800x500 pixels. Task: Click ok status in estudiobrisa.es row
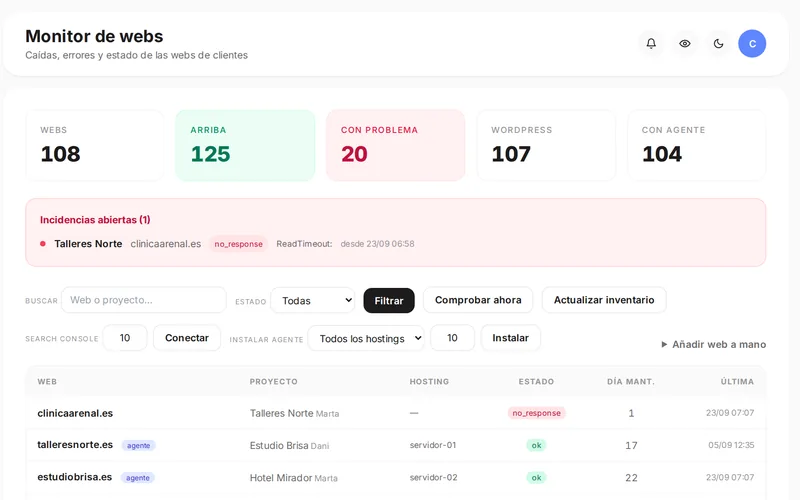pos(536,478)
